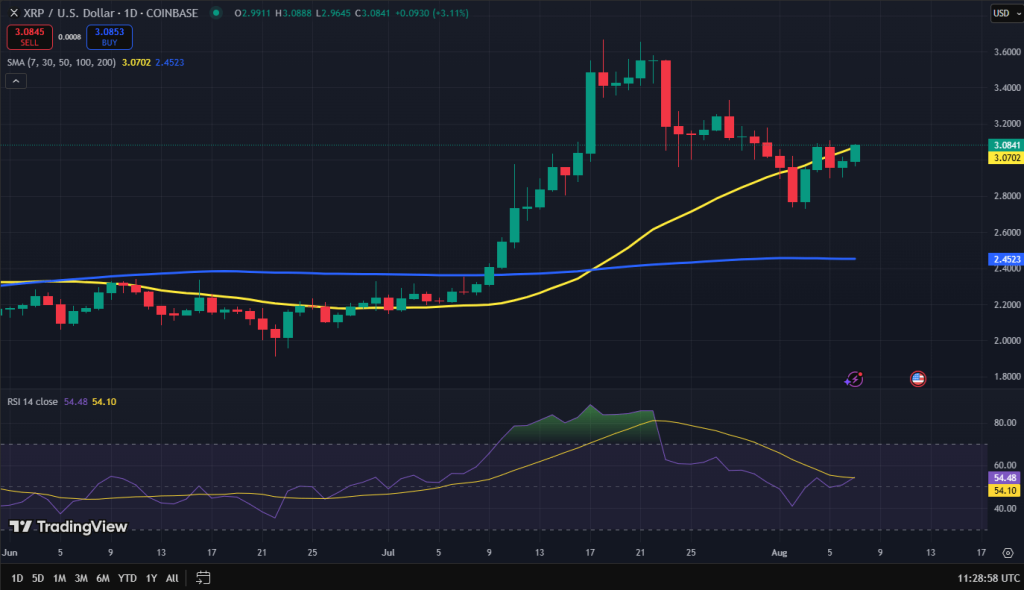Click the 0.0008 spread value
The image size is (1024, 590).
[69, 37]
